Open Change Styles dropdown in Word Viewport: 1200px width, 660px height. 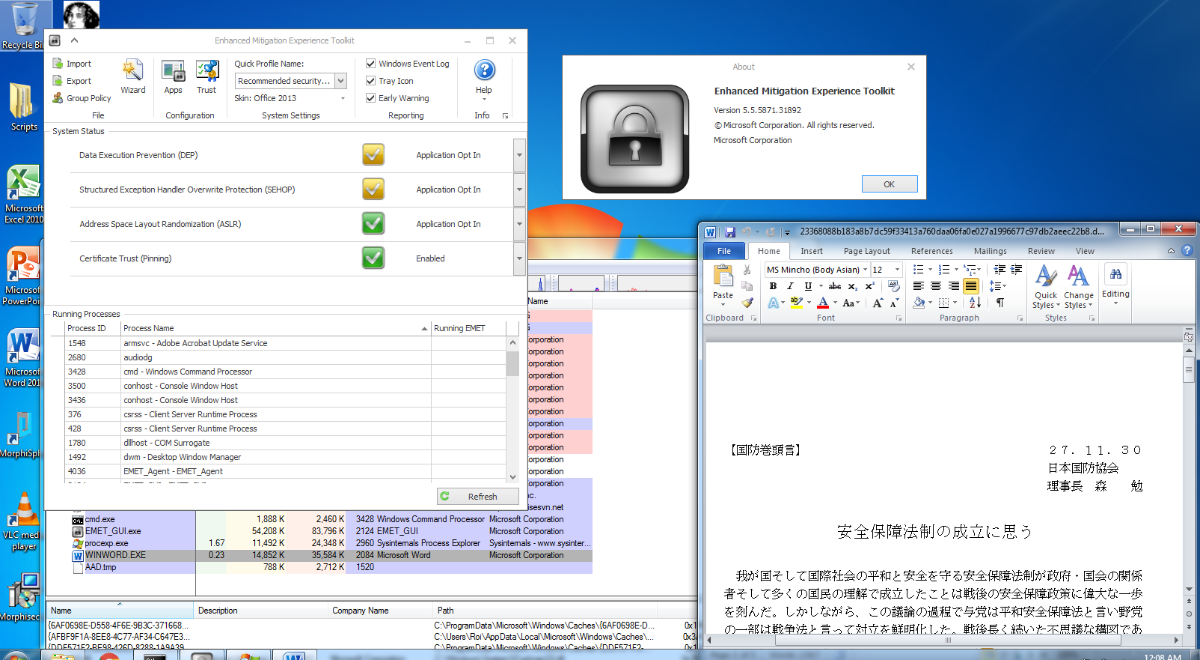click(x=1078, y=287)
